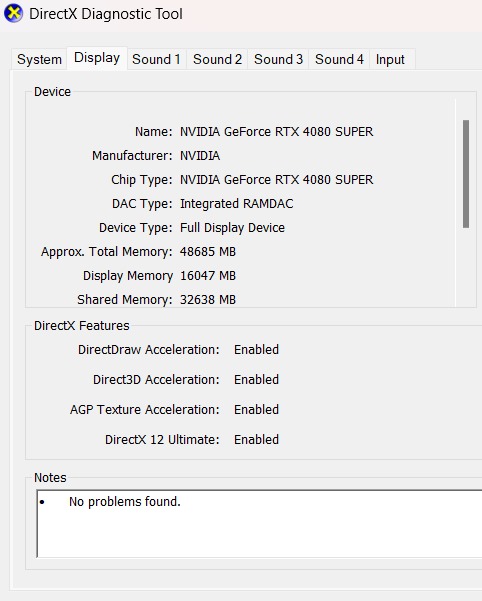Open the Sound 2 tab
Screen dimensions: 482x601
[217, 59]
